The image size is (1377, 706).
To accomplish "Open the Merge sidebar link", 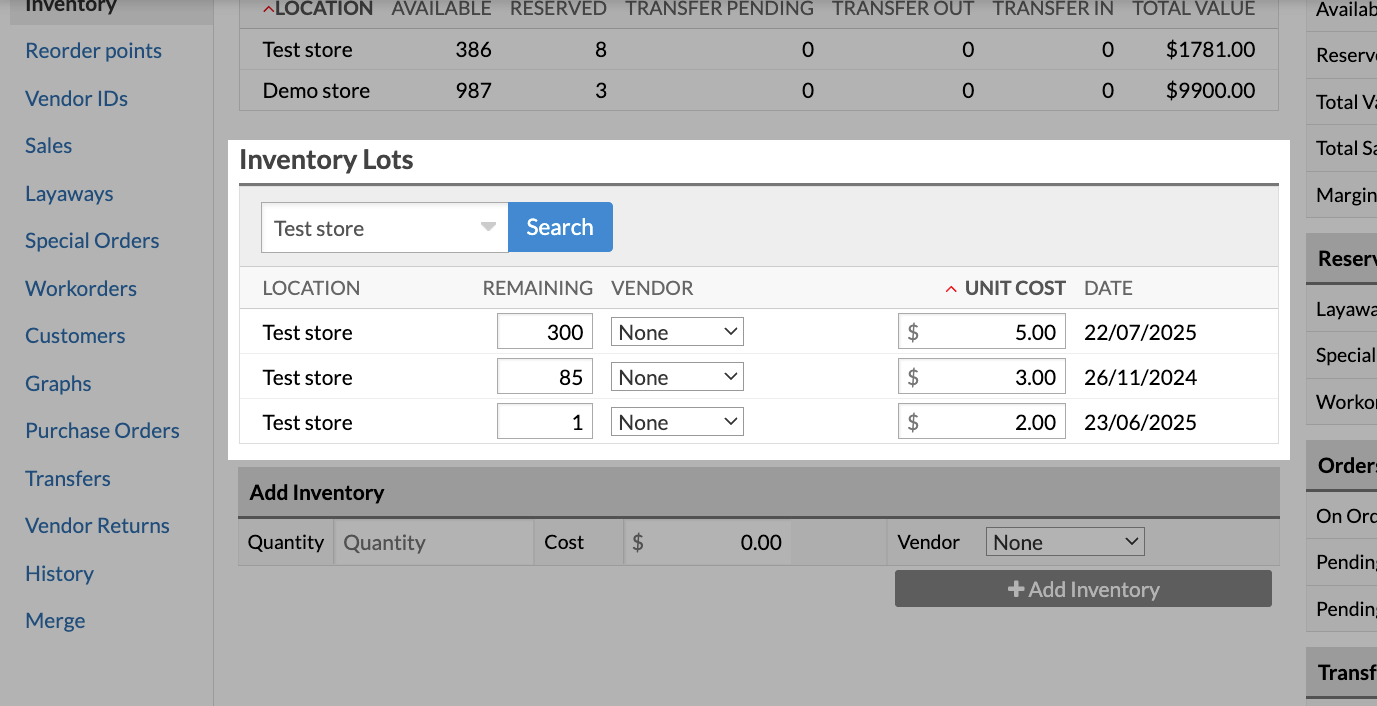I will click(55, 621).
